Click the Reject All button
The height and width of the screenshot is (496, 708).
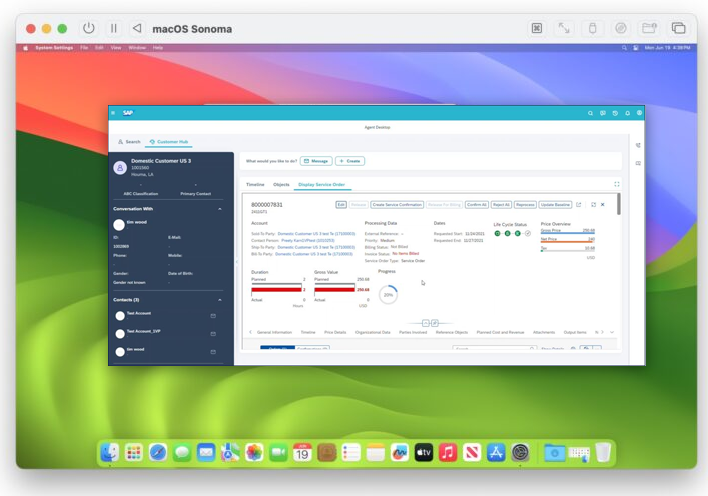pos(501,205)
